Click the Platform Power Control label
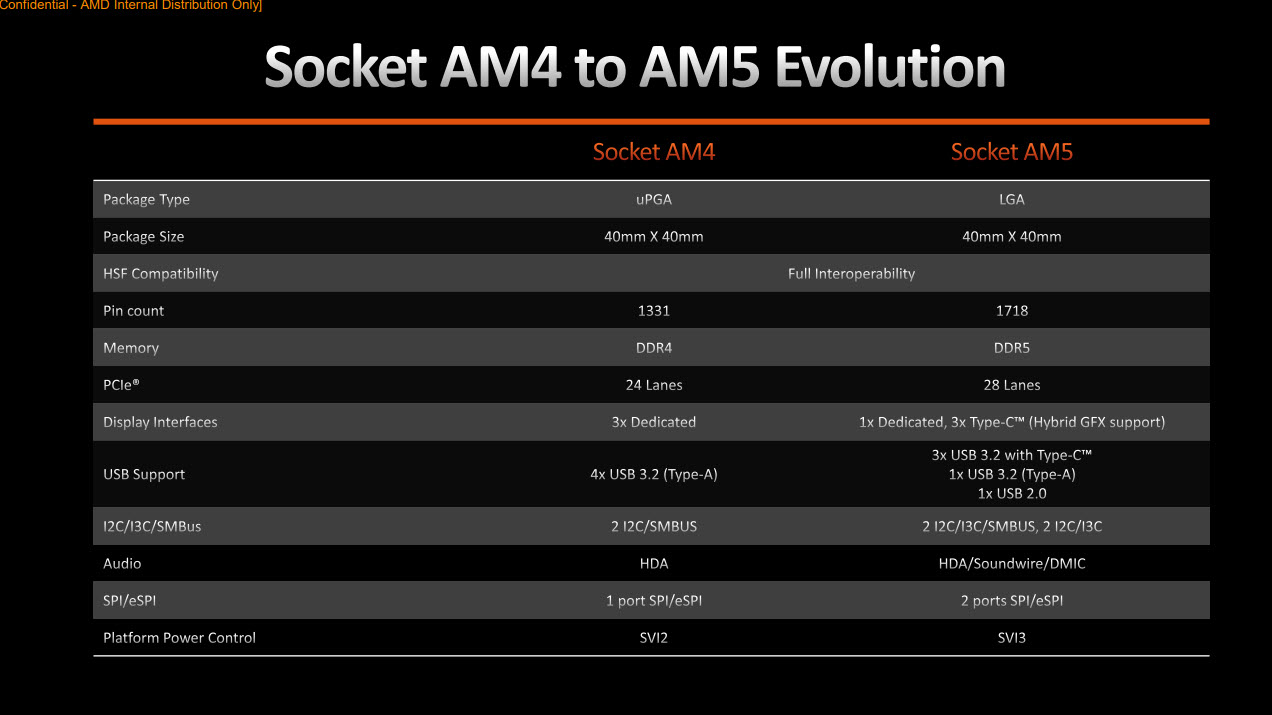The image size is (1272, 715). [179, 638]
